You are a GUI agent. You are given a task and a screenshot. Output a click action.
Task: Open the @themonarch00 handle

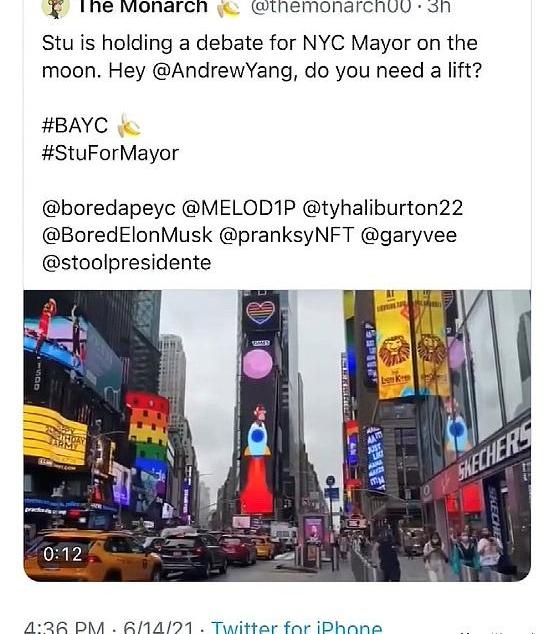click(331, 6)
